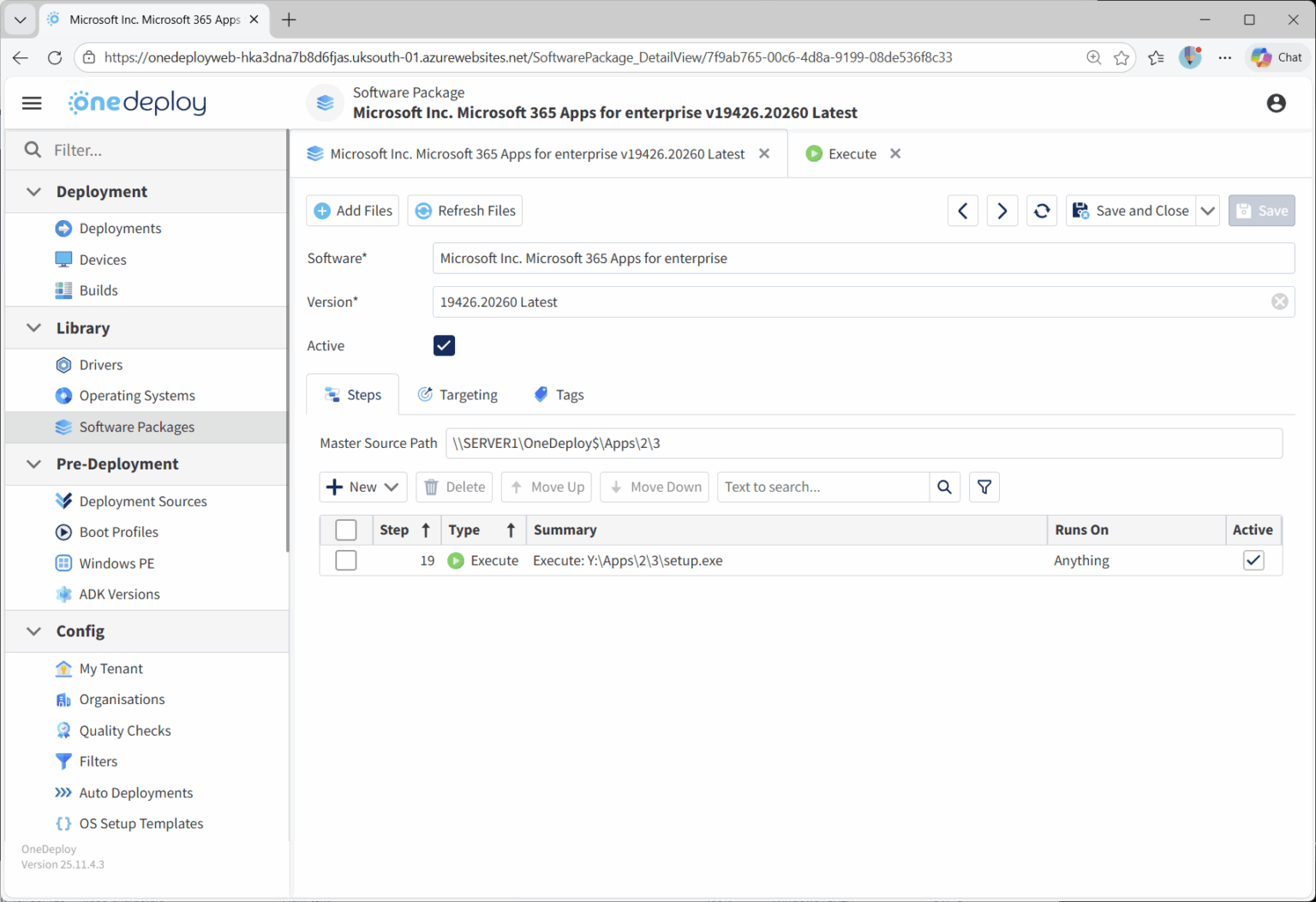Open Drivers in the Library section
The width and height of the screenshot is (1316, 902).
click(x=101, y=365)
